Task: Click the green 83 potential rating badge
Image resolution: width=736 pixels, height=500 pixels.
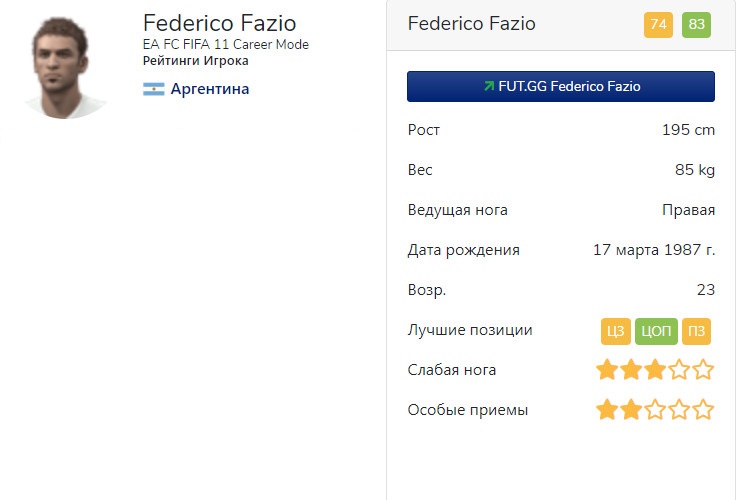Action: point(696,25)
